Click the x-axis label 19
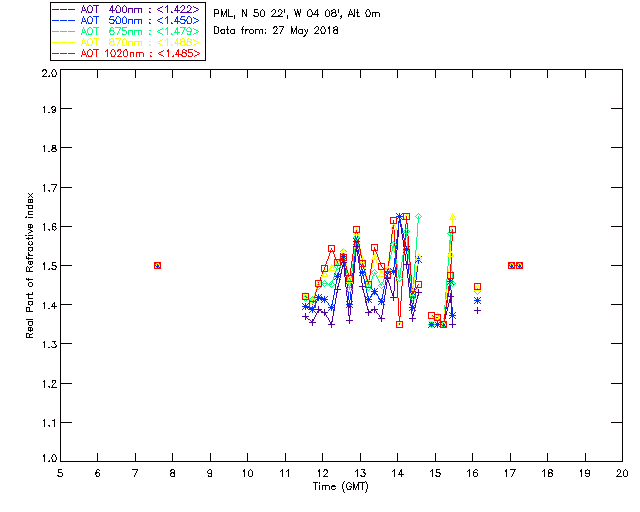 [585, 473]
